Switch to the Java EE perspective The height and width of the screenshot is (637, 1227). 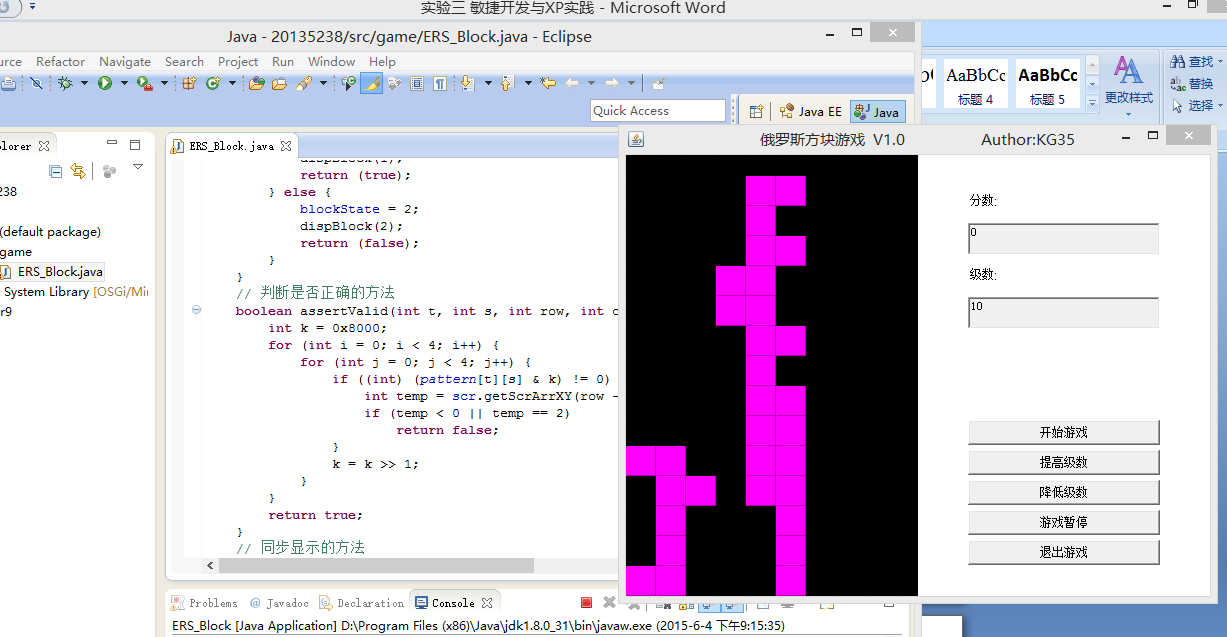tap(811, 112)
